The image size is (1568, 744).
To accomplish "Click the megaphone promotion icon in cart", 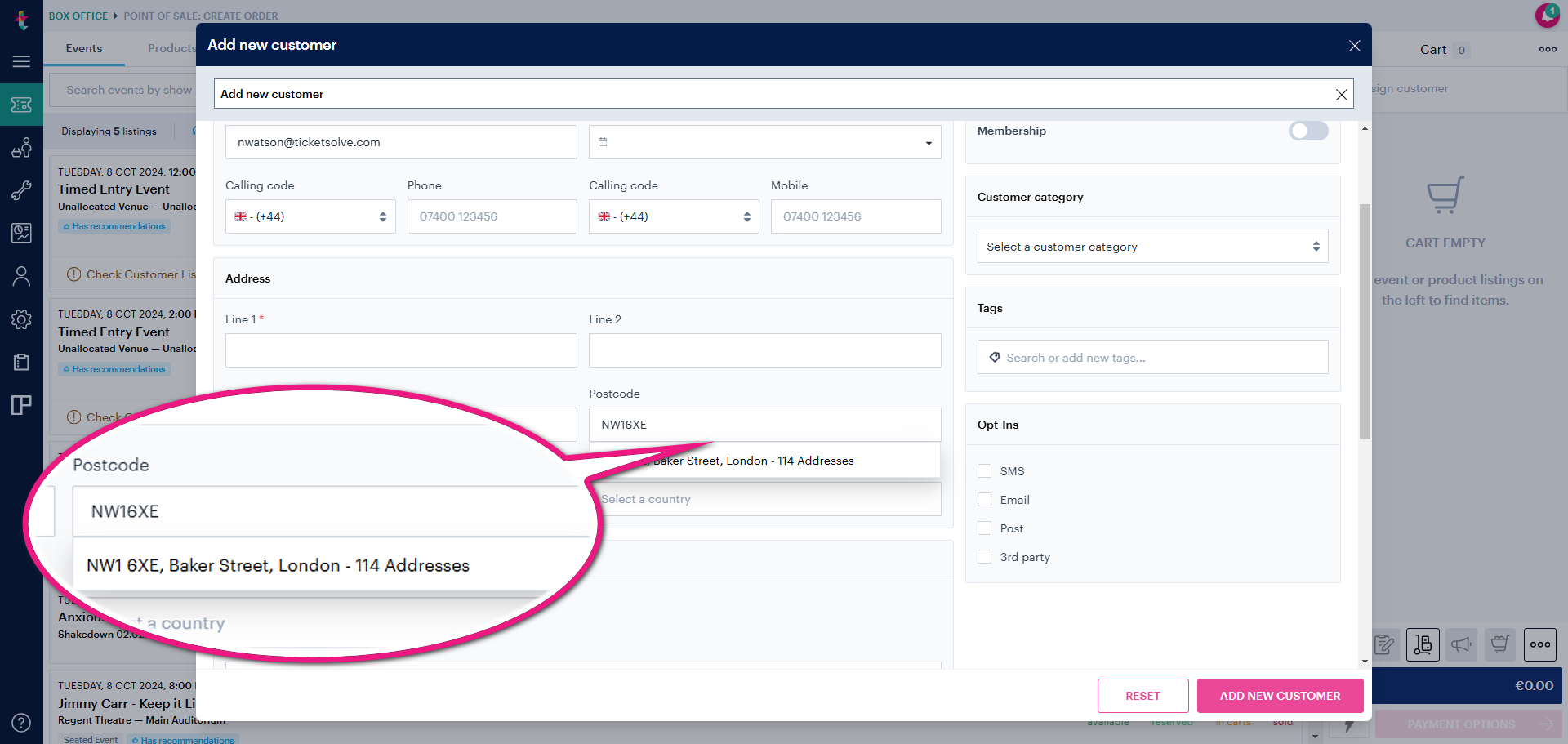I will pyautogui.click(x=1462, y=644).
